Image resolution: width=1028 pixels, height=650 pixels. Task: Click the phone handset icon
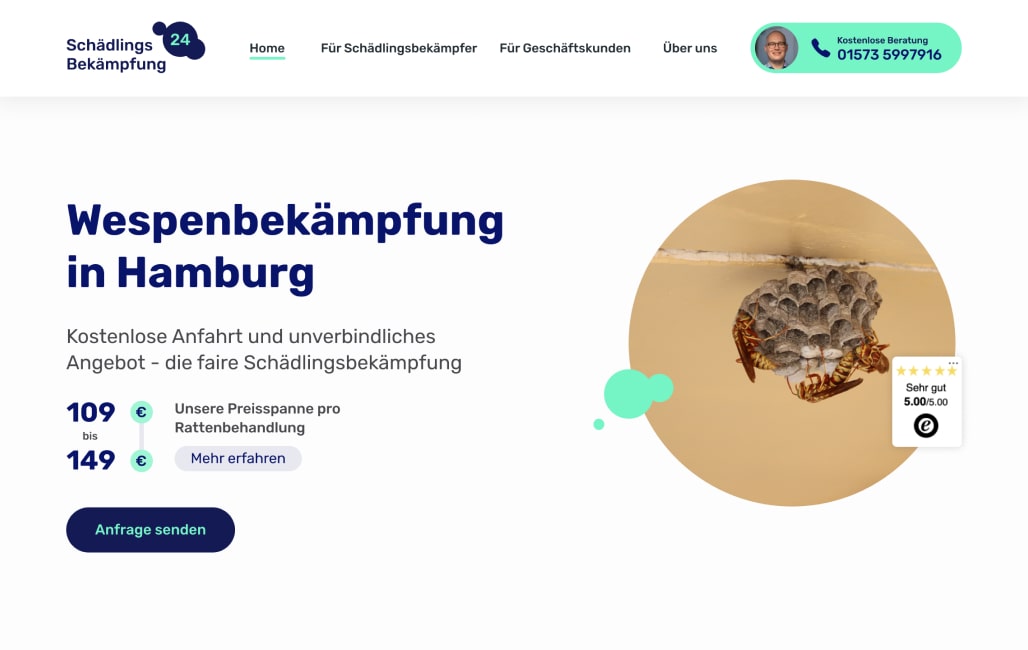[820, 48]
